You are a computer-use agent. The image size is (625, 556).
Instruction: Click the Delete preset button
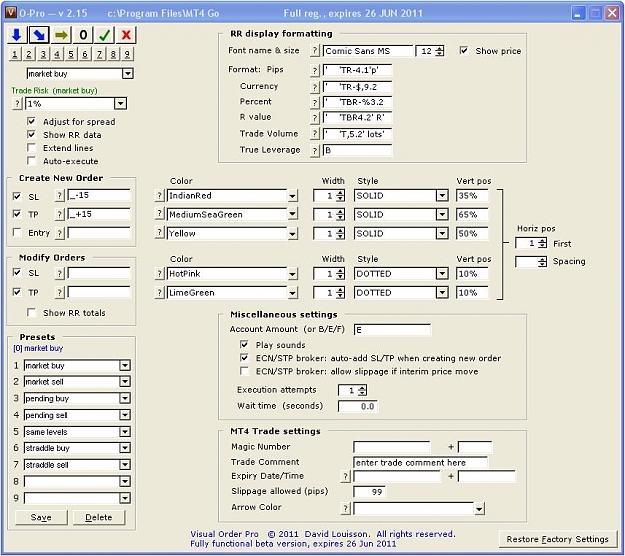pos(99,517)
